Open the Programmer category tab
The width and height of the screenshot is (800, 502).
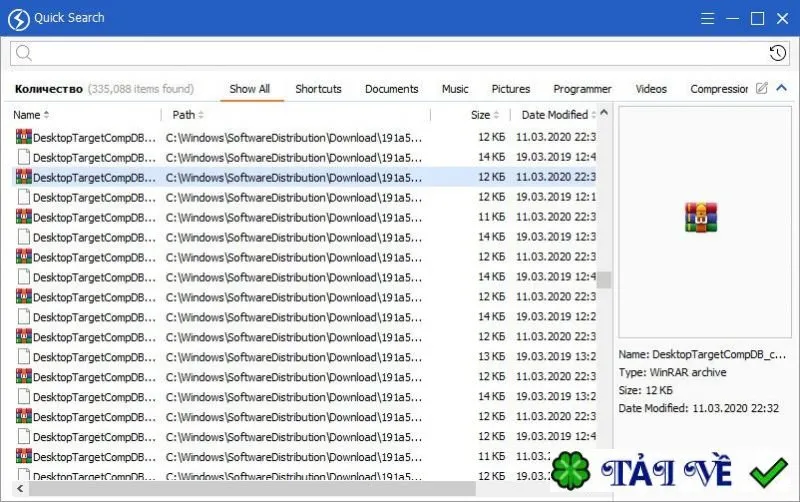pyautogui.click(x=582, y=89)
